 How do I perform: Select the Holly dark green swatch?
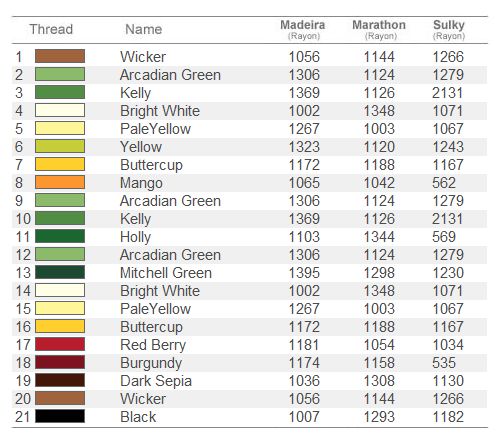(x=60, y=236)
